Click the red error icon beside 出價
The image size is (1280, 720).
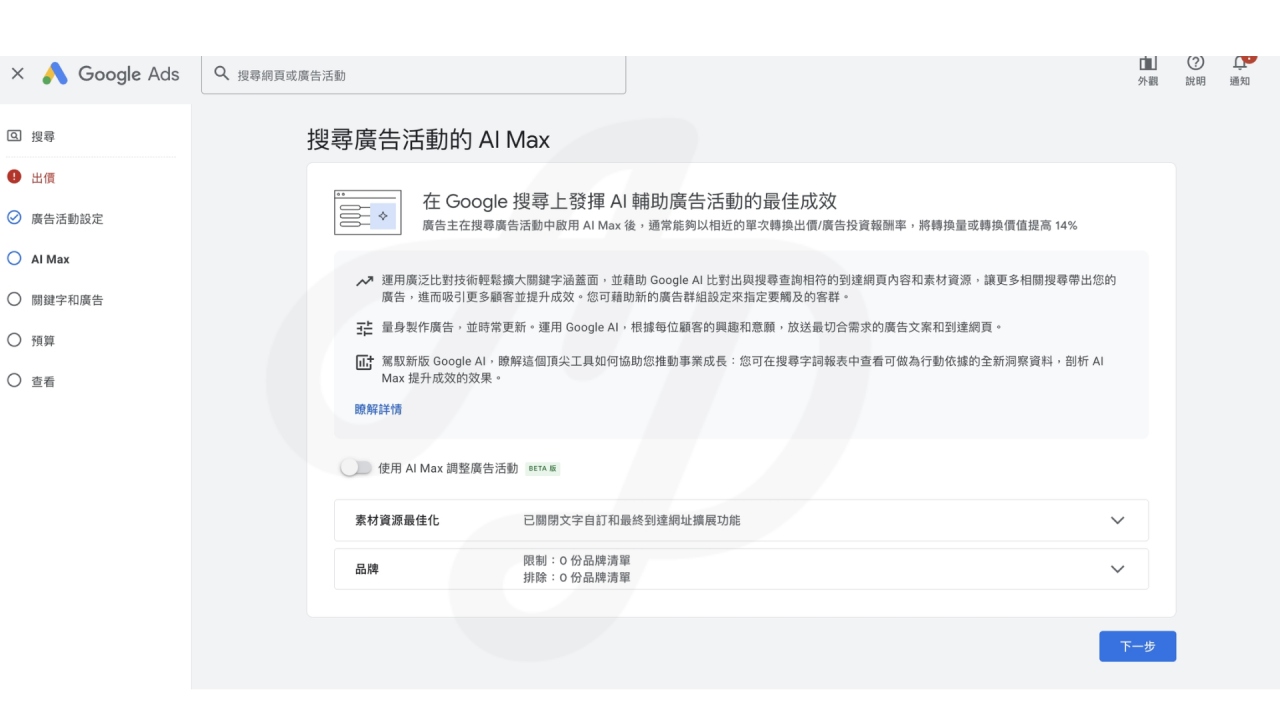click(14, 178)
